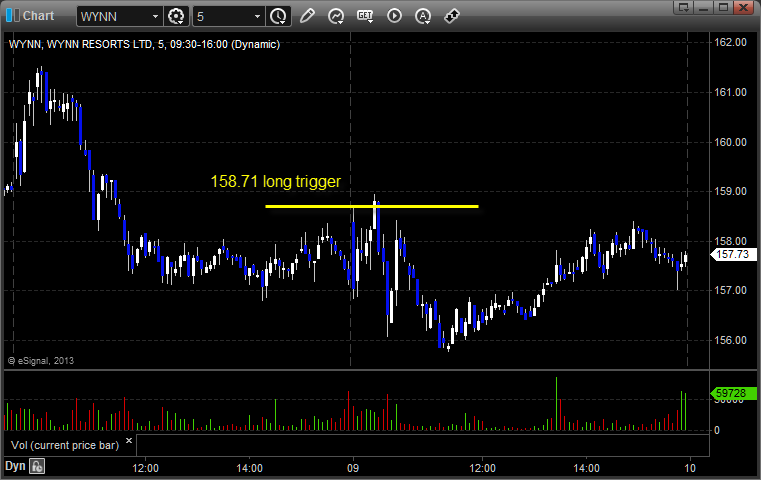Click the 09 date label on time axis
Viewport: 761px width, 480px height.
(x=353, y=468)
